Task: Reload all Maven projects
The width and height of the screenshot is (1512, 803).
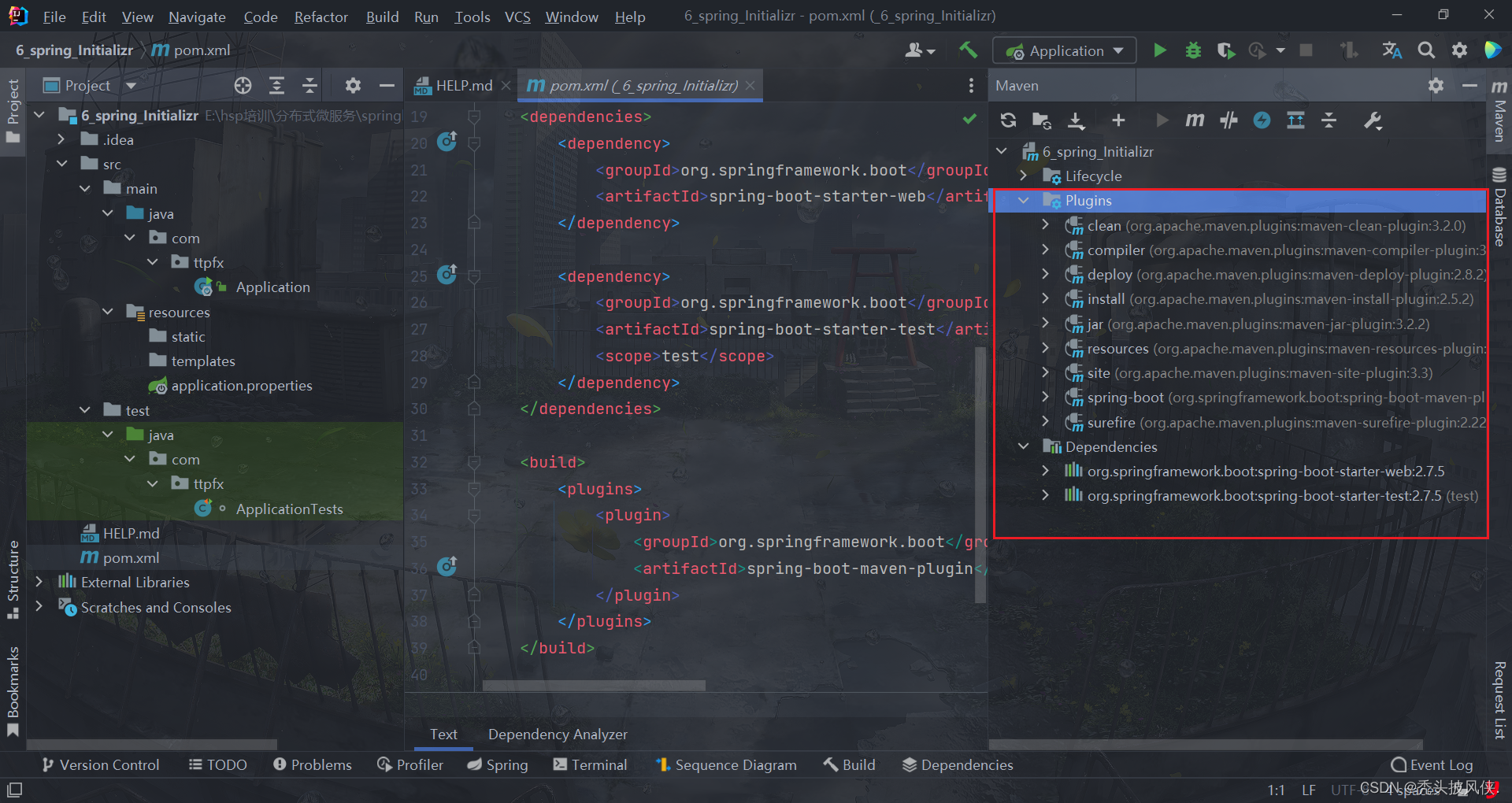Action: pyautogui.click(x=1008, y=120)
